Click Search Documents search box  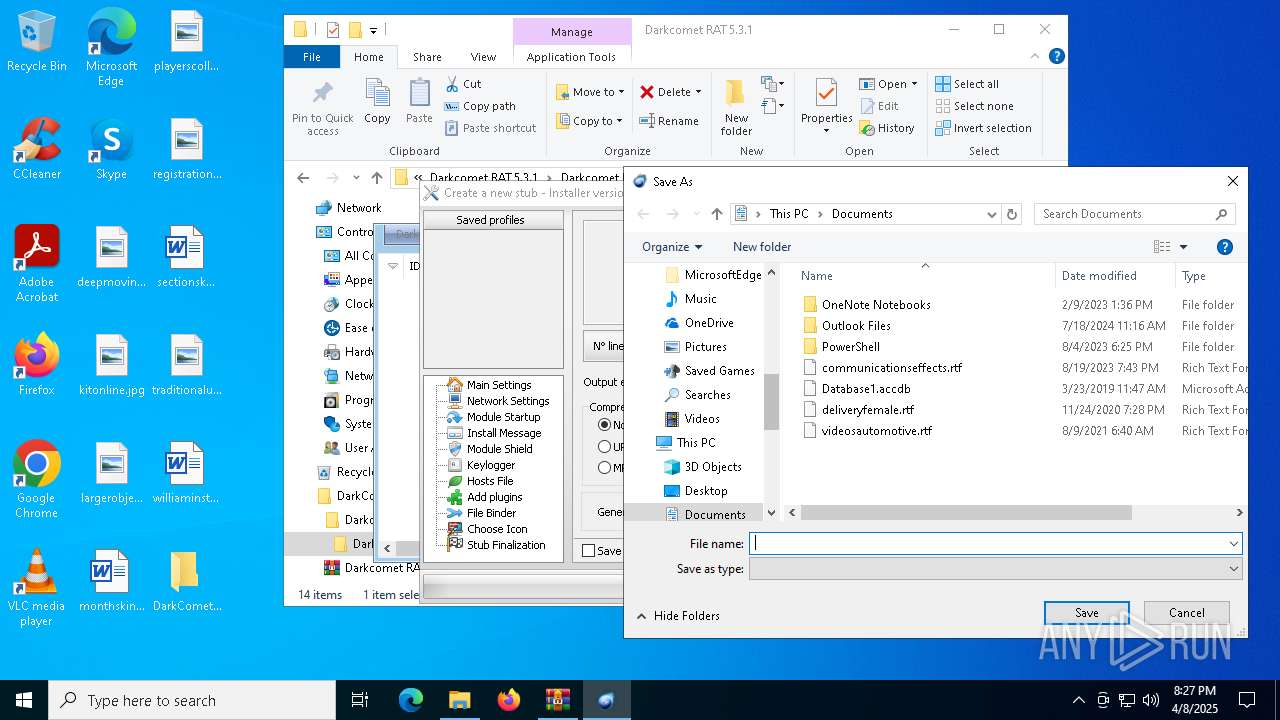pyautogui.click(x=1135, y=214)
